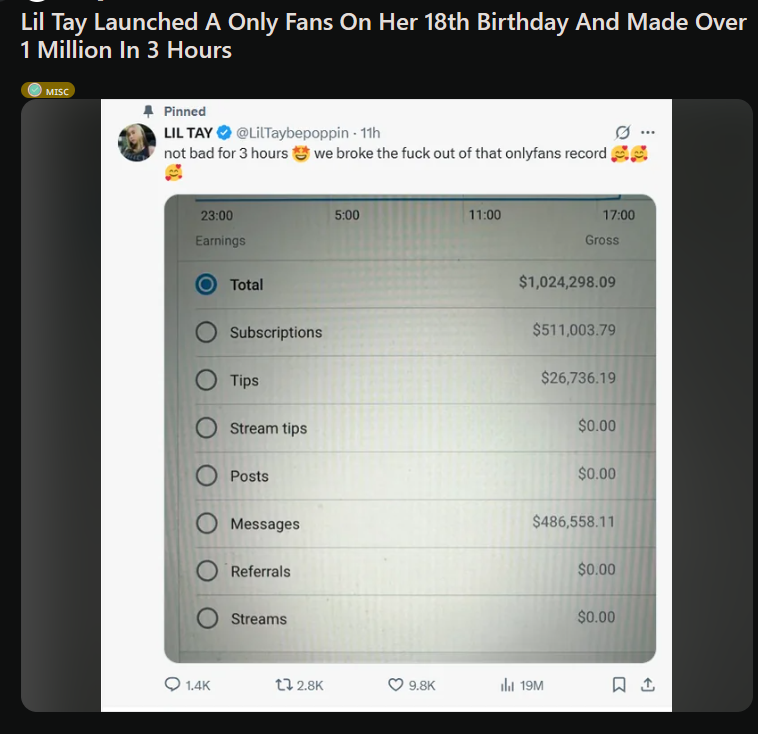Screen dimensions: 758x734
Task: Choose the Messages radio option
Action: pyautogui.click(x=206, y=523)
